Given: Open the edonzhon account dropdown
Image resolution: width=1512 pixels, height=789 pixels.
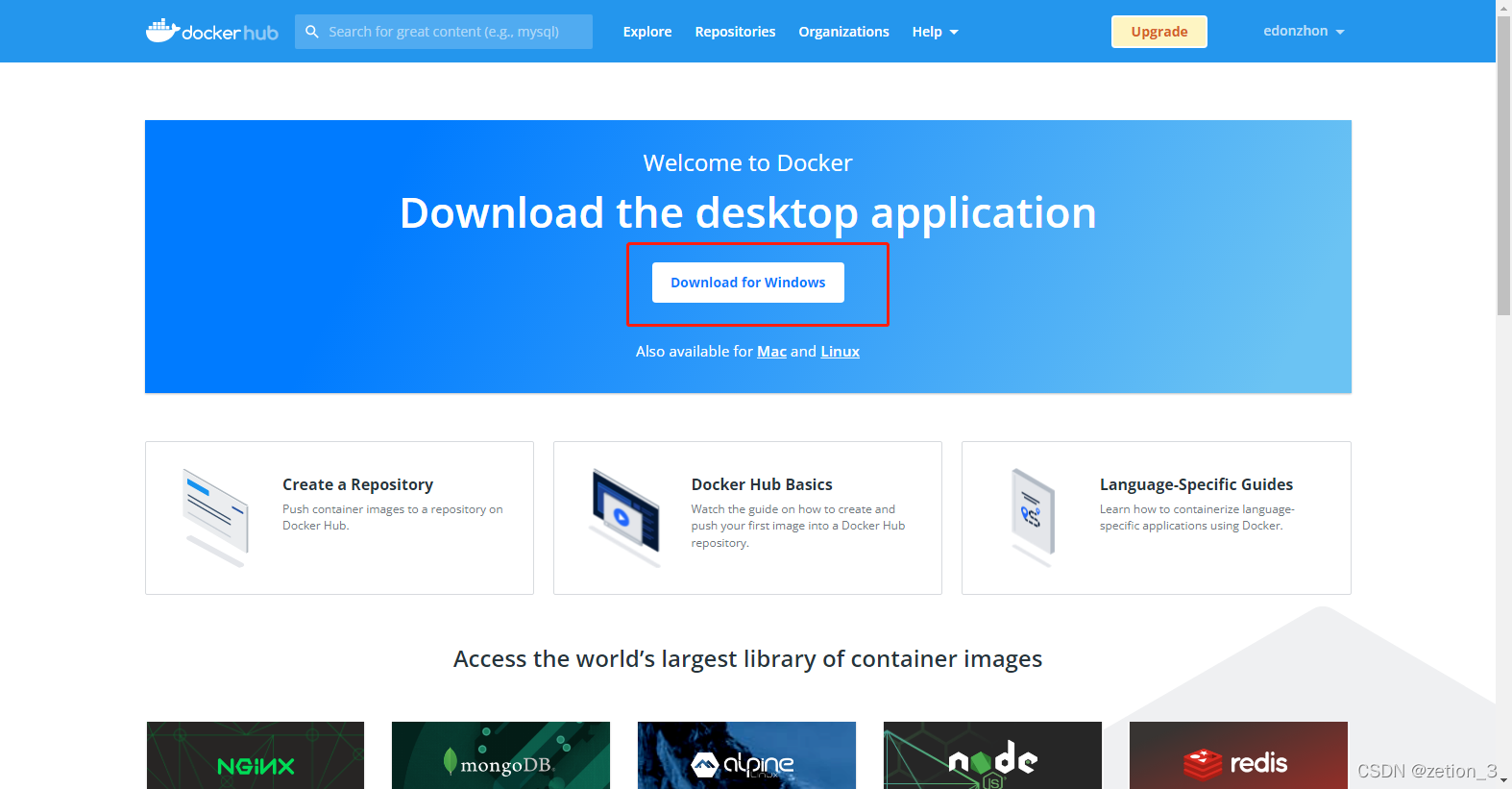Looking at the screenshot, I should coord(1304,31).
